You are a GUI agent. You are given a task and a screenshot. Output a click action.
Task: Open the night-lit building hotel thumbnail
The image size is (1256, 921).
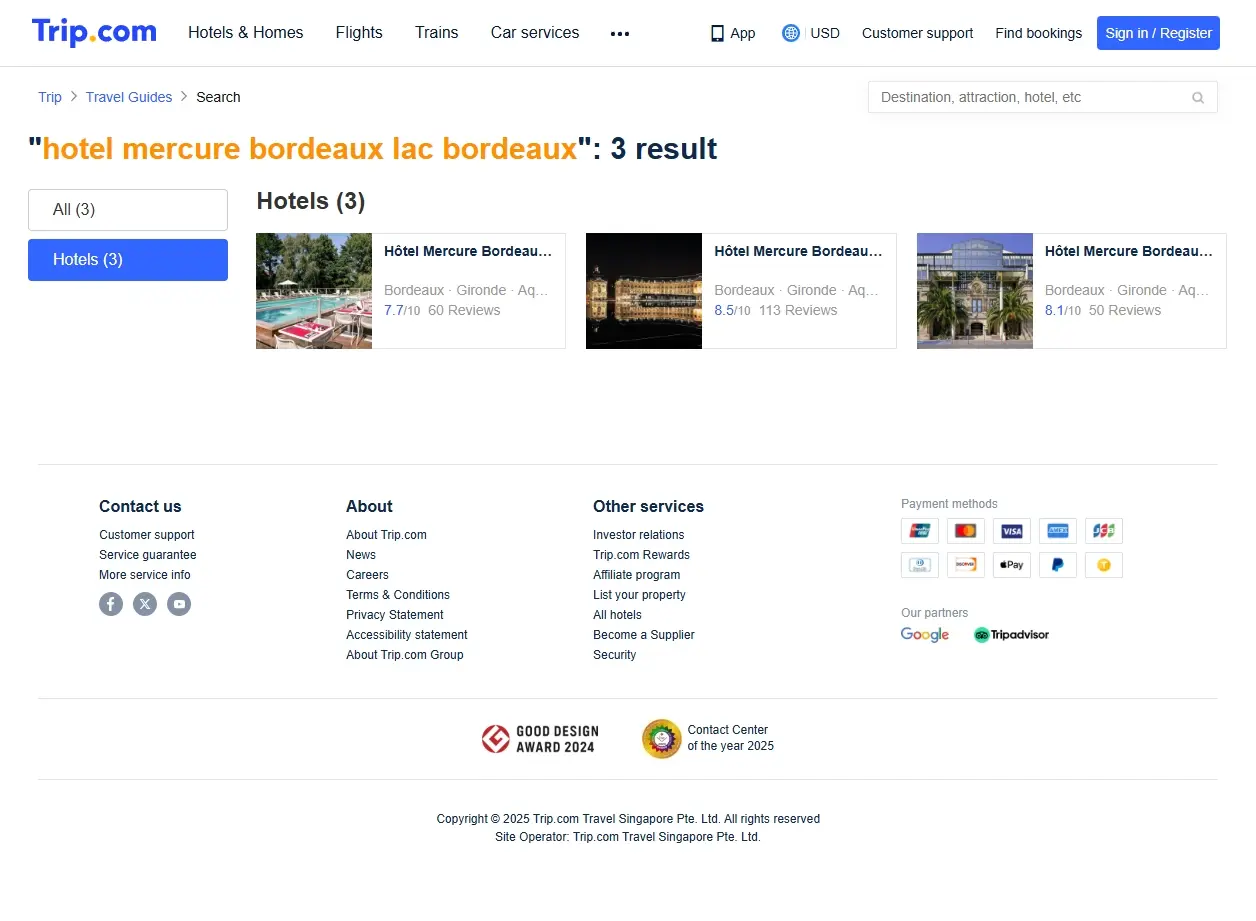click(644, 291)
